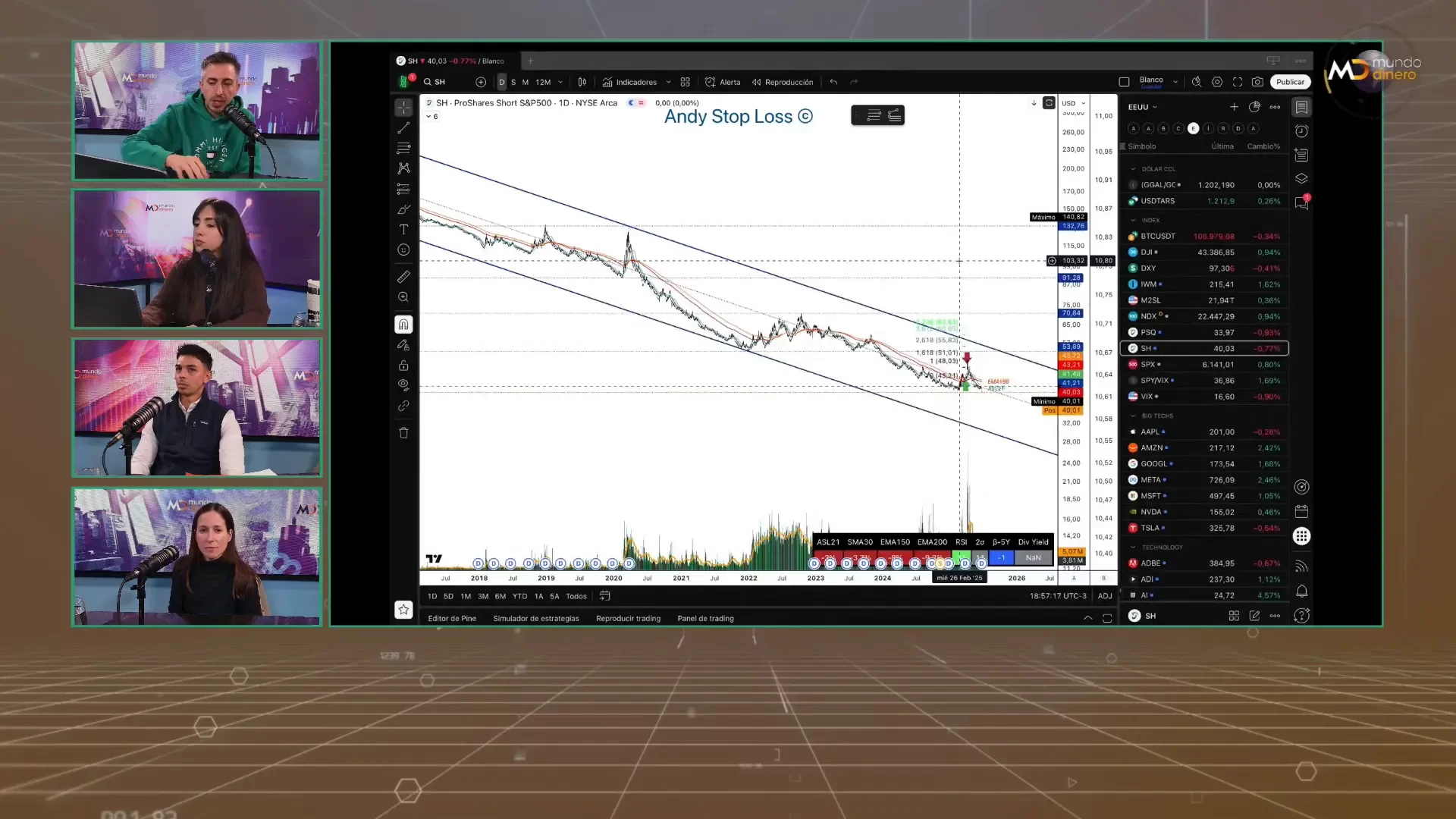Open watchlist more options menu

pos(1275,107)
